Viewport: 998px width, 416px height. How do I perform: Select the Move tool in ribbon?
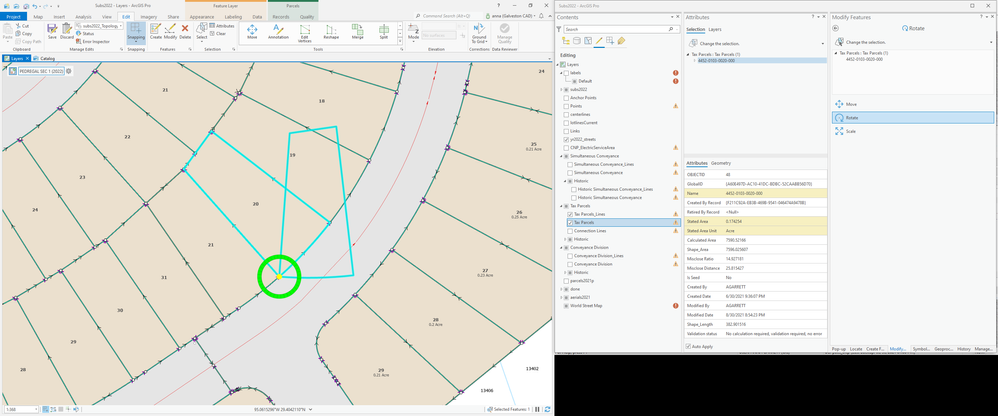click(251, 31)
